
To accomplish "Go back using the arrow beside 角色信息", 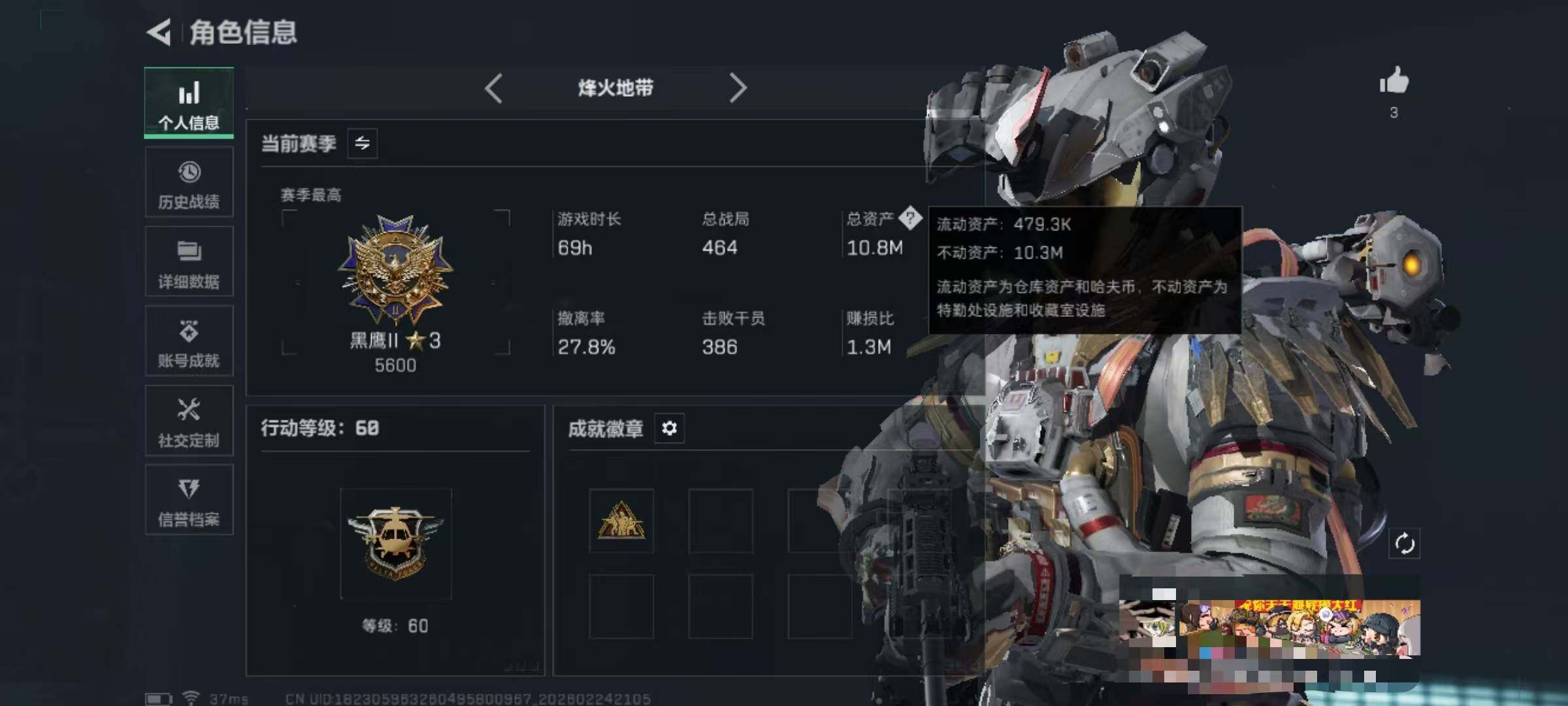I will (x=159, y=32).
